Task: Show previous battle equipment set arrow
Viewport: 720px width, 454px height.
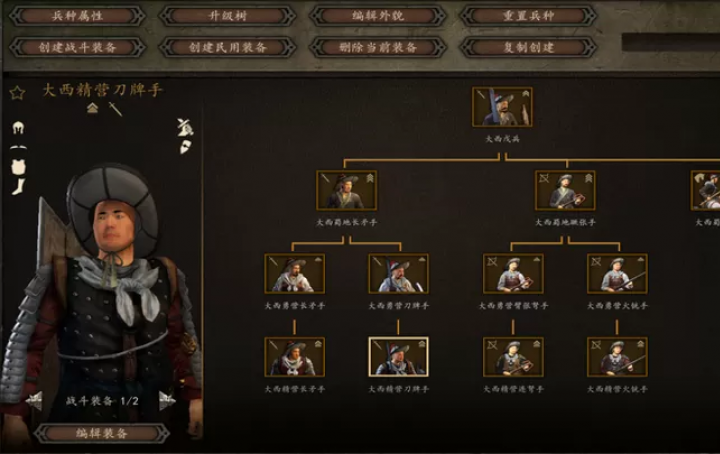Action: point(35,401)
